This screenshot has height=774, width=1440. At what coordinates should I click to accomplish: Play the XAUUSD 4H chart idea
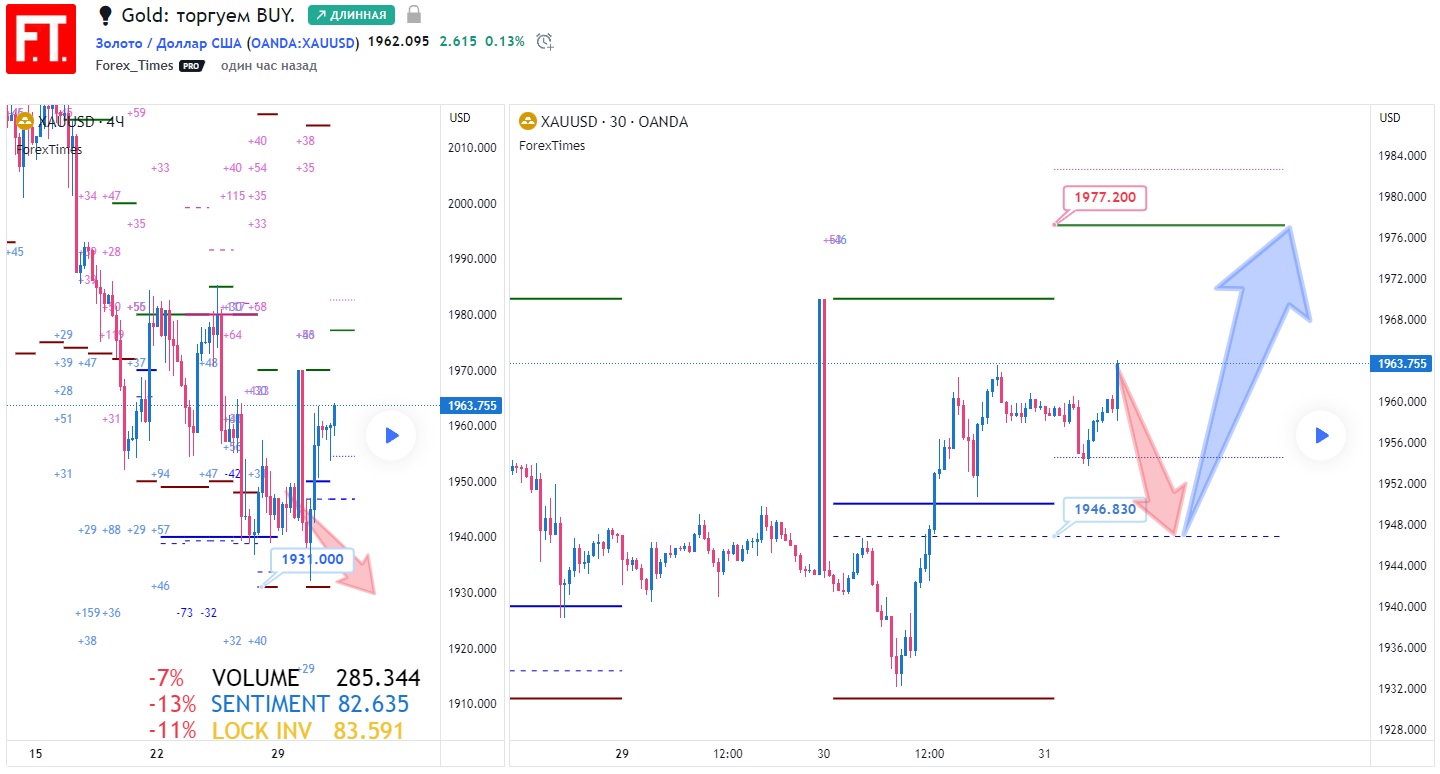391,435
